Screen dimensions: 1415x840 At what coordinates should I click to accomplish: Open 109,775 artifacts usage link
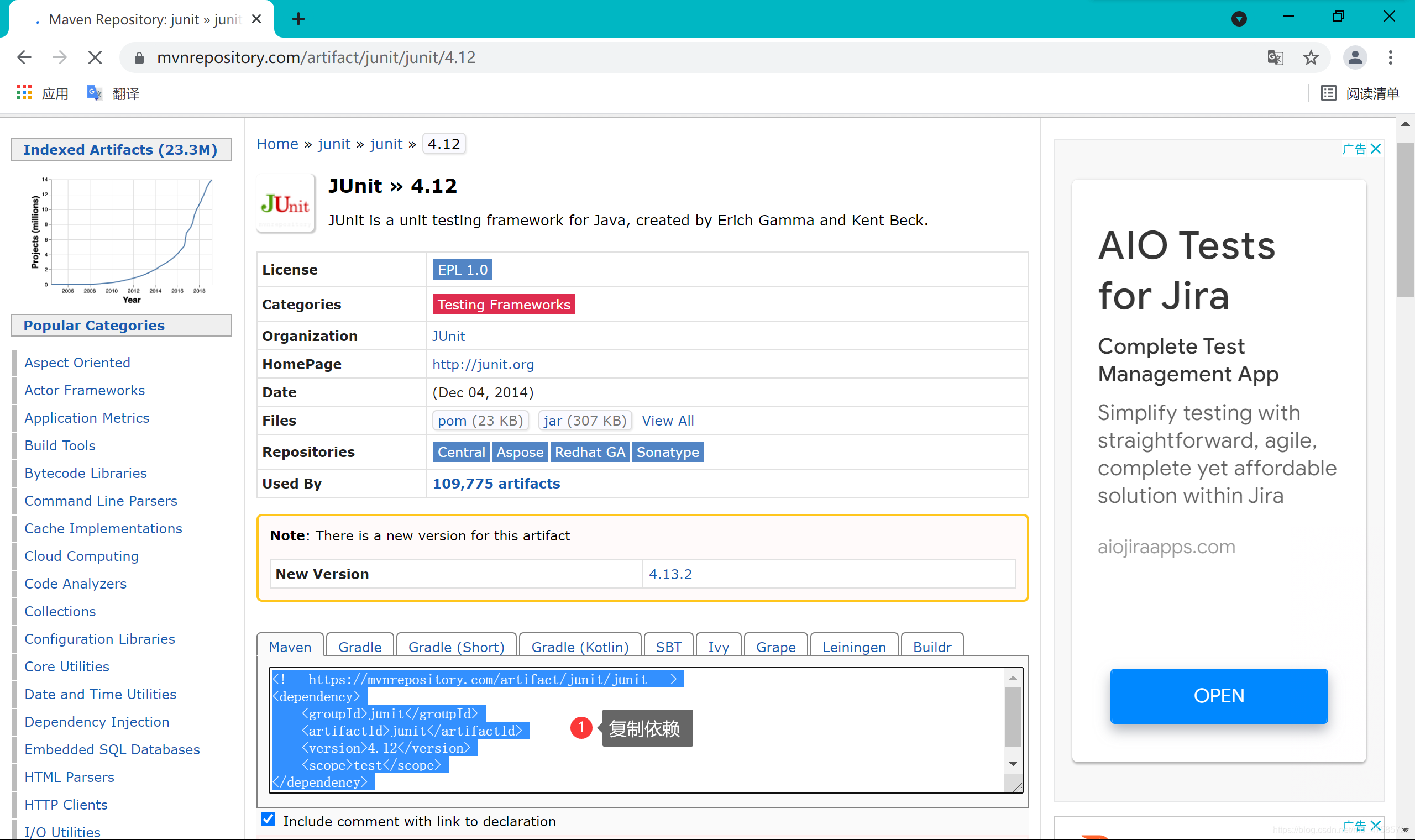click(x=496, y=484)
